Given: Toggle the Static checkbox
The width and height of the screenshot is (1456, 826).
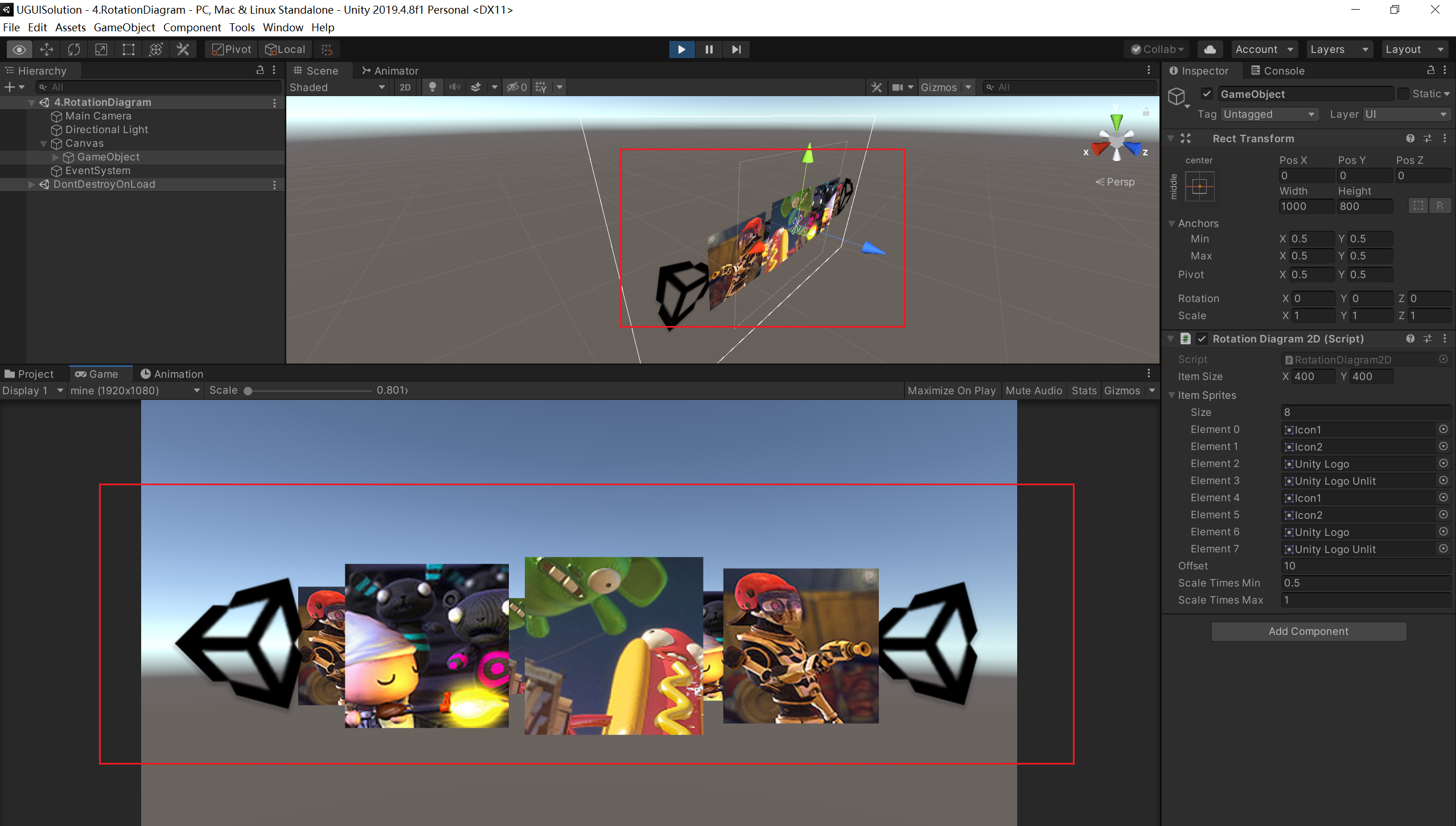Looking at the screenshot, I should (1404, 94).
